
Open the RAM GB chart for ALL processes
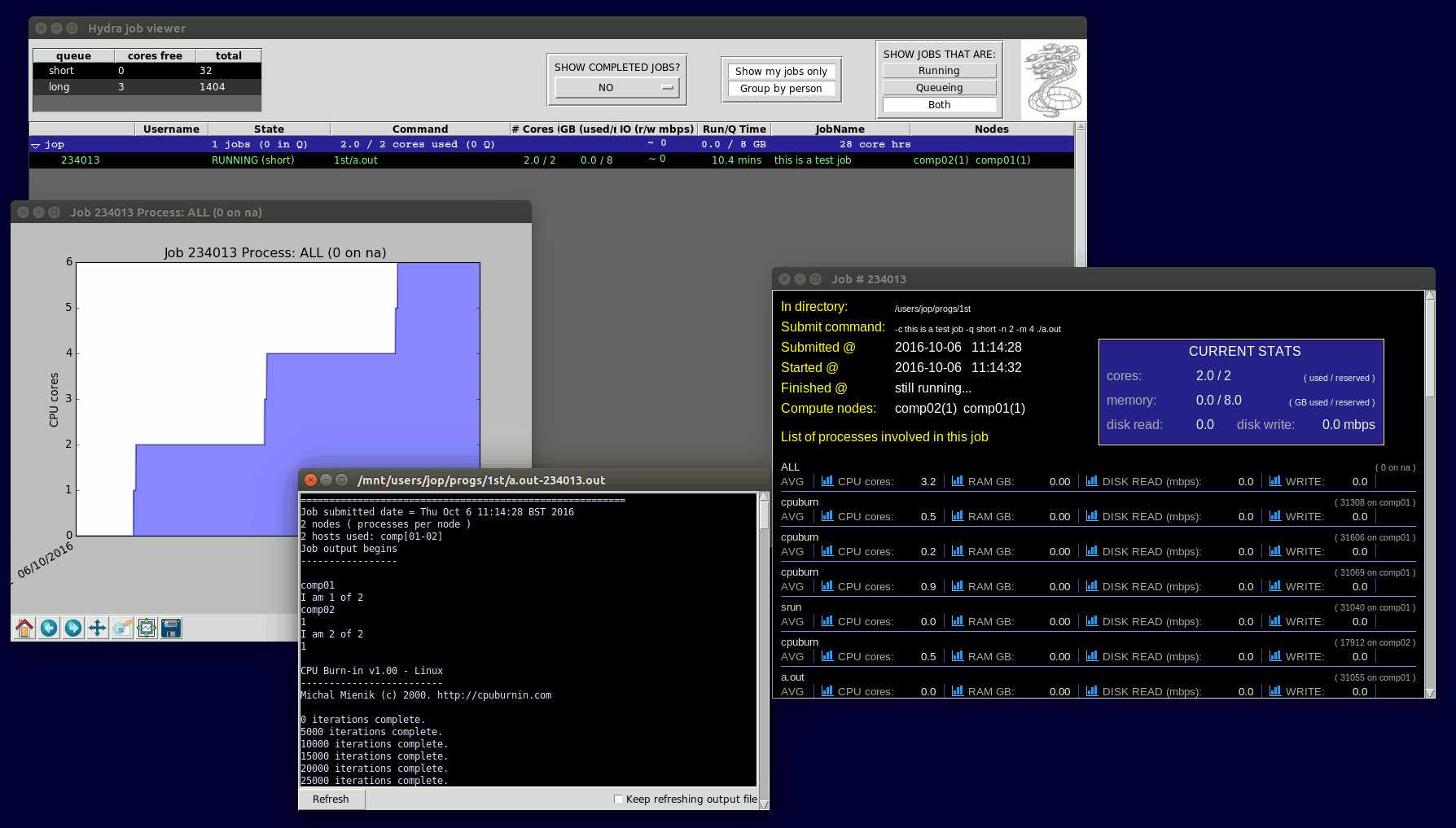tap(958, 481)
